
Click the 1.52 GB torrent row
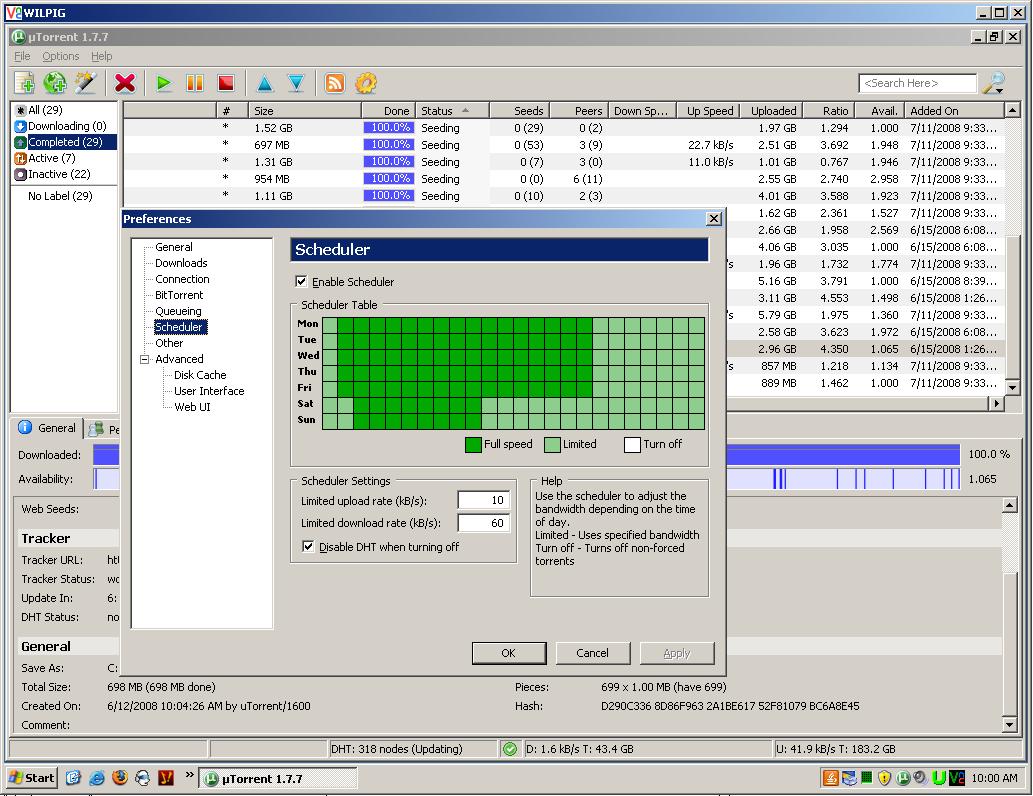[563, 128]
